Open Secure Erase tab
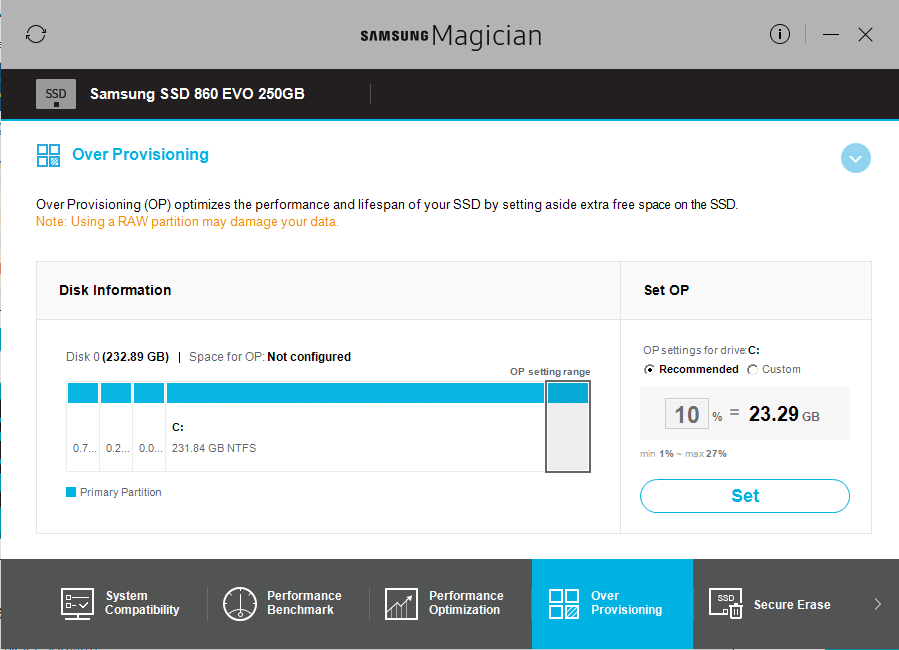 (x=770, y=604)
